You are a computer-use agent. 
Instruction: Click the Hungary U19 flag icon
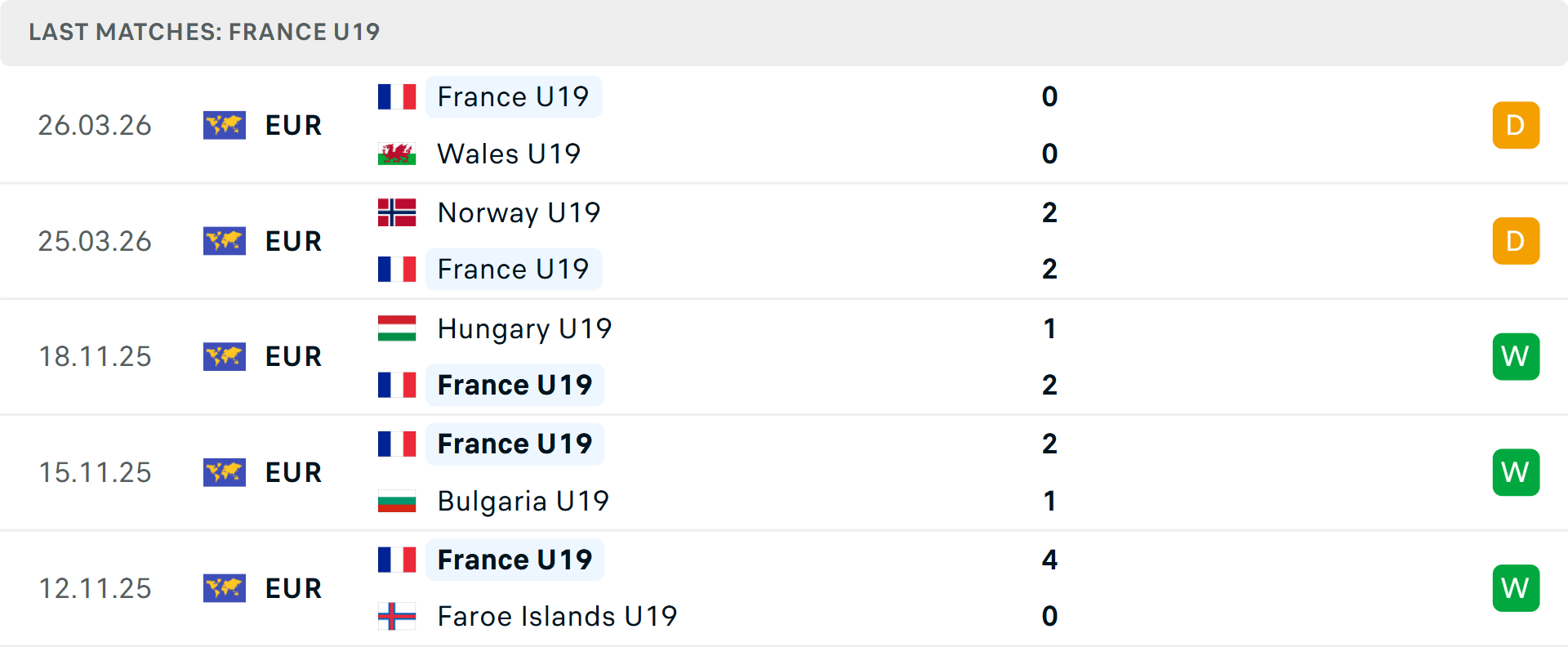click(x=397, y=328)
